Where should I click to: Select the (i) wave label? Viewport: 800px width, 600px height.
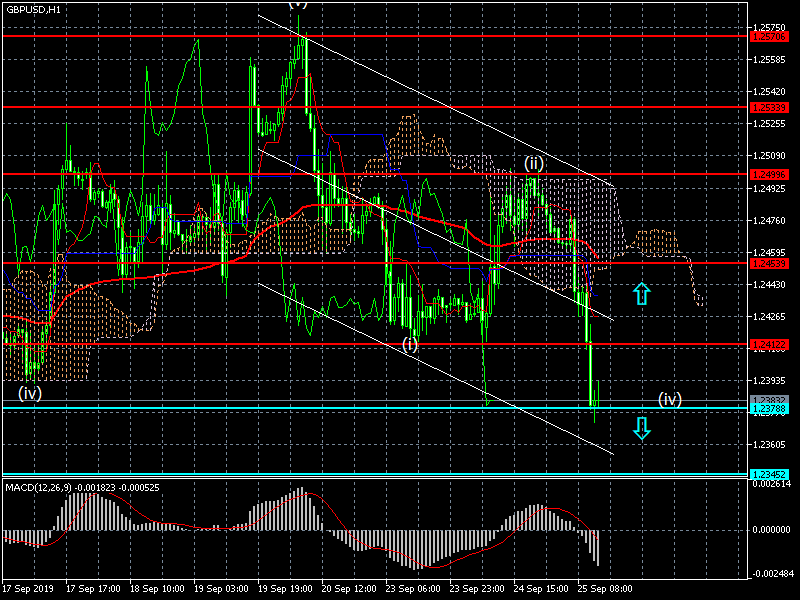coord(410,344)
